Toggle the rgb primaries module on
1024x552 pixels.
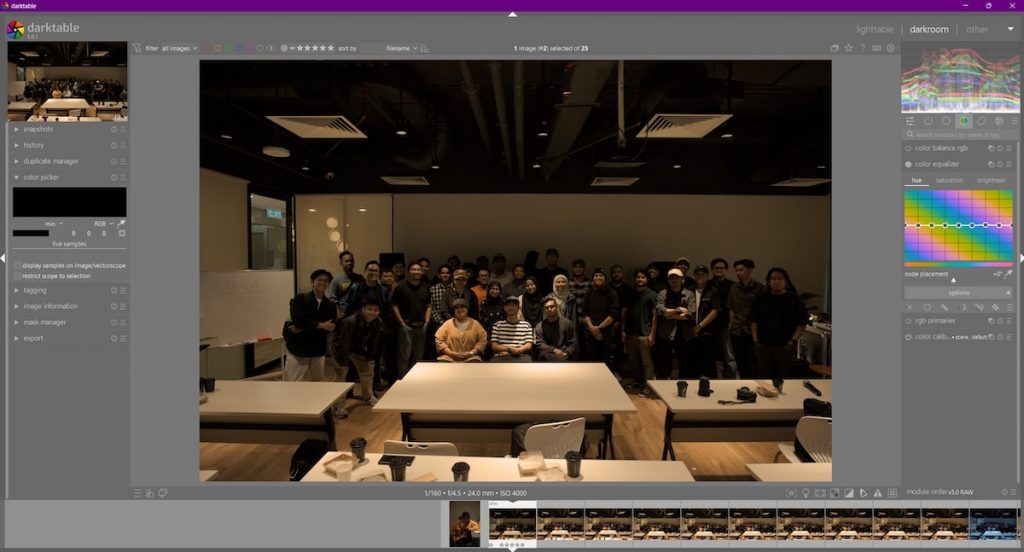point(908,321)
